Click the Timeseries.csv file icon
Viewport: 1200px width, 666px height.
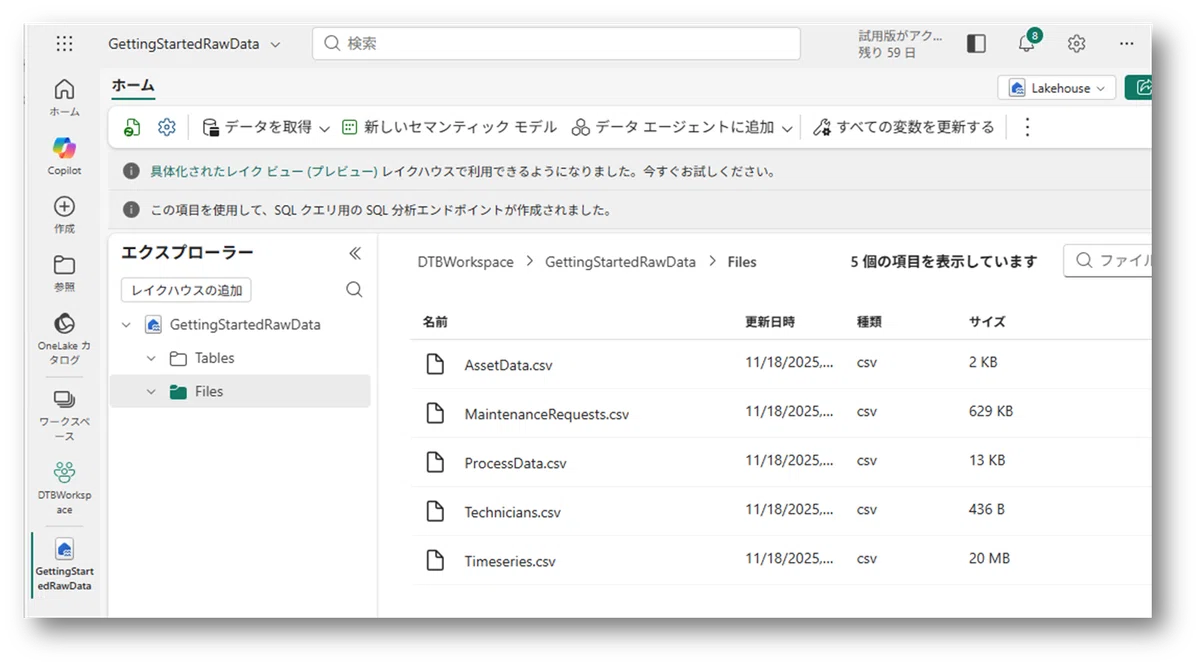click(435, 560)
